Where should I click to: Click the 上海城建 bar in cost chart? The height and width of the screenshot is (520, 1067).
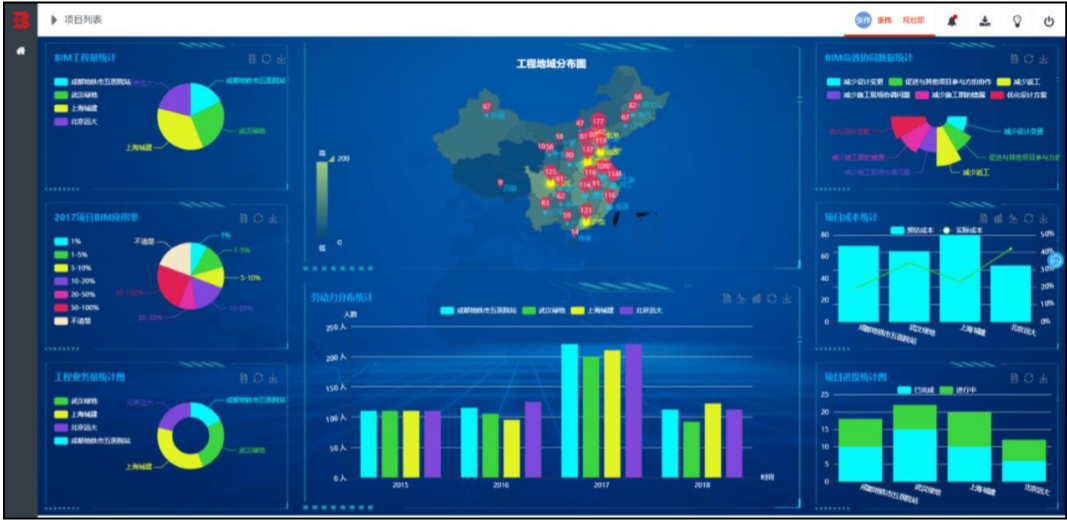tap(959, 278)
